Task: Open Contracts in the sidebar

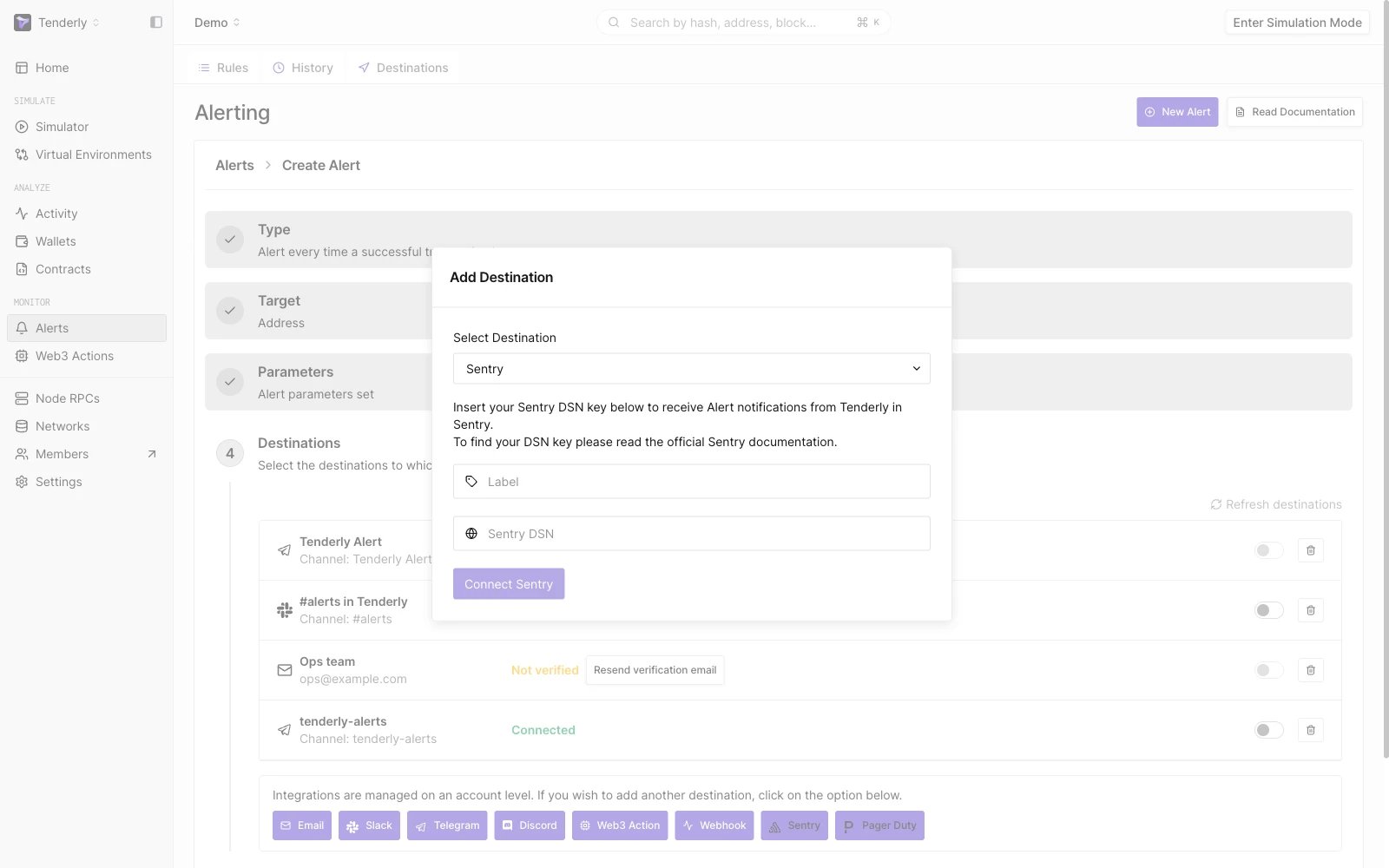Action: [87, 269]
